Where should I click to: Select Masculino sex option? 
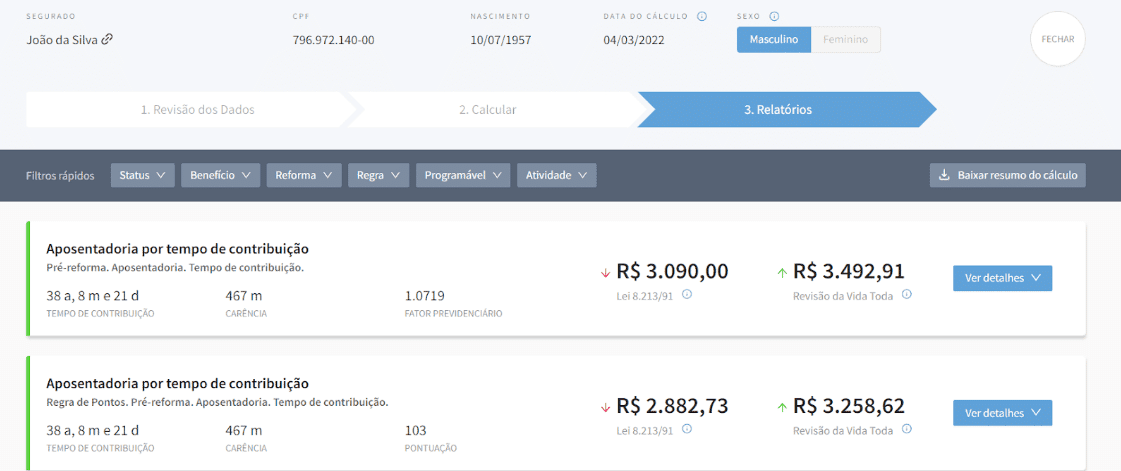(x=773, y=40)
